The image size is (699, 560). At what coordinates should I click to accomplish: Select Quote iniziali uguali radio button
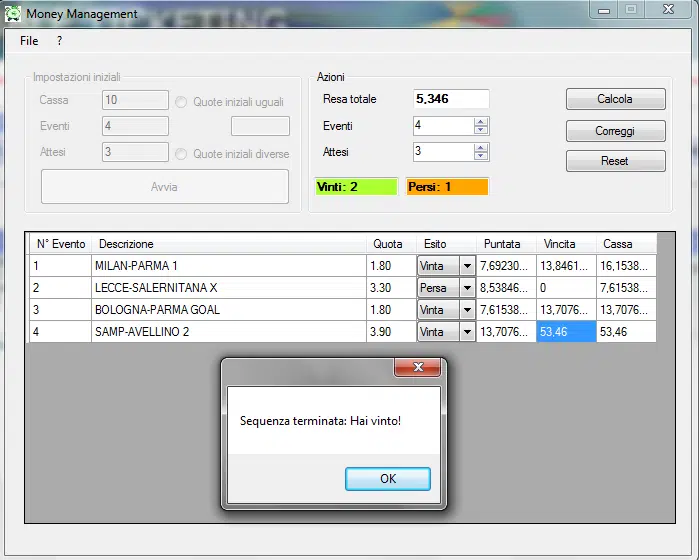[182, 102]
